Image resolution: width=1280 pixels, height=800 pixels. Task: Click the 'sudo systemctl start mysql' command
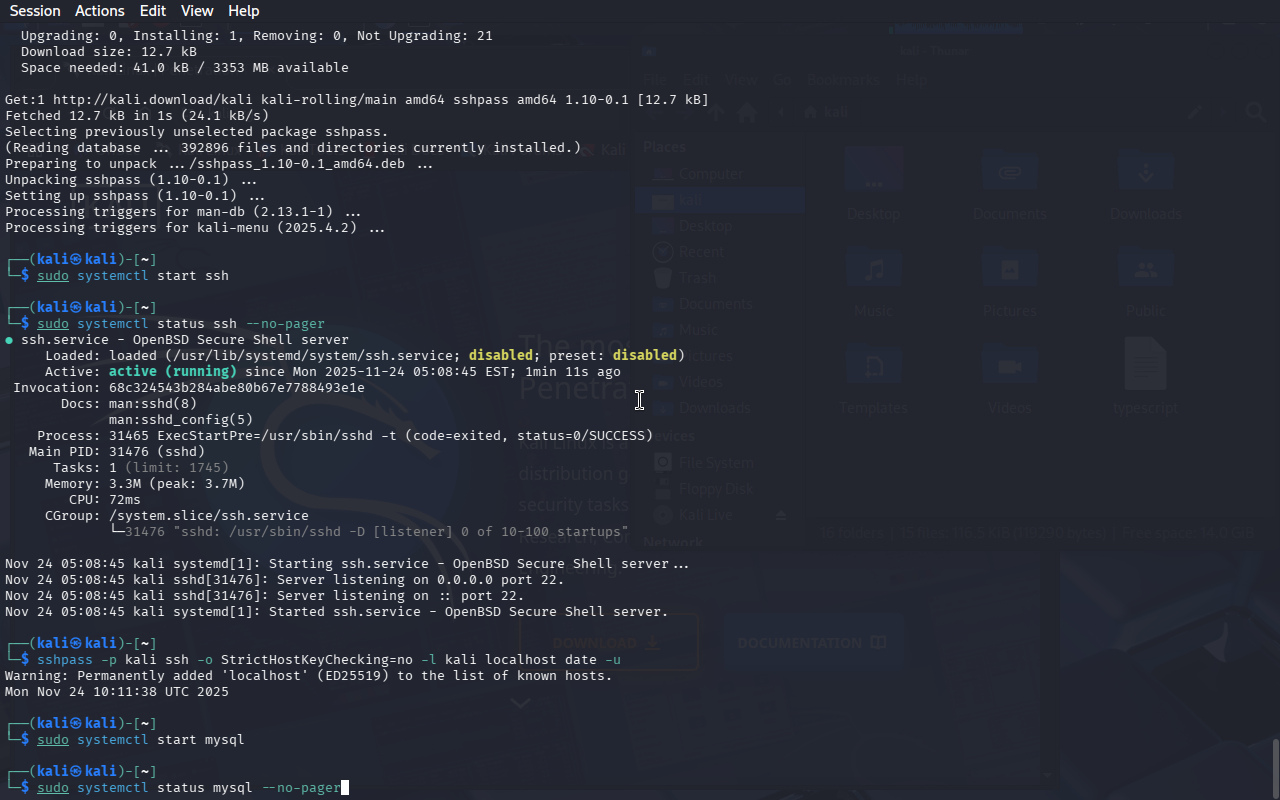click(141, 740)
